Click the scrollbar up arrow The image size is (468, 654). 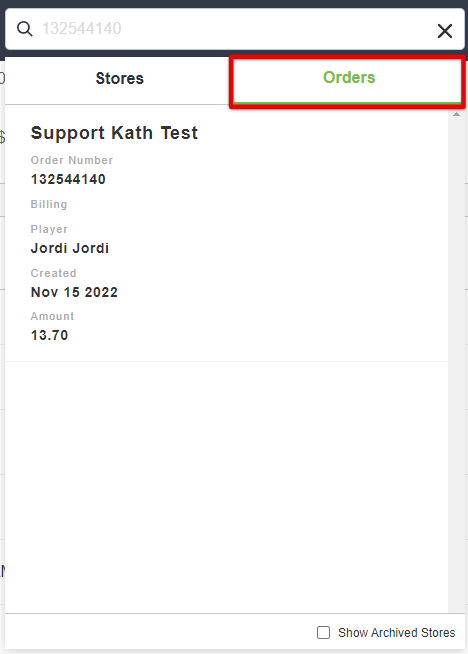(x=456, y=114)
